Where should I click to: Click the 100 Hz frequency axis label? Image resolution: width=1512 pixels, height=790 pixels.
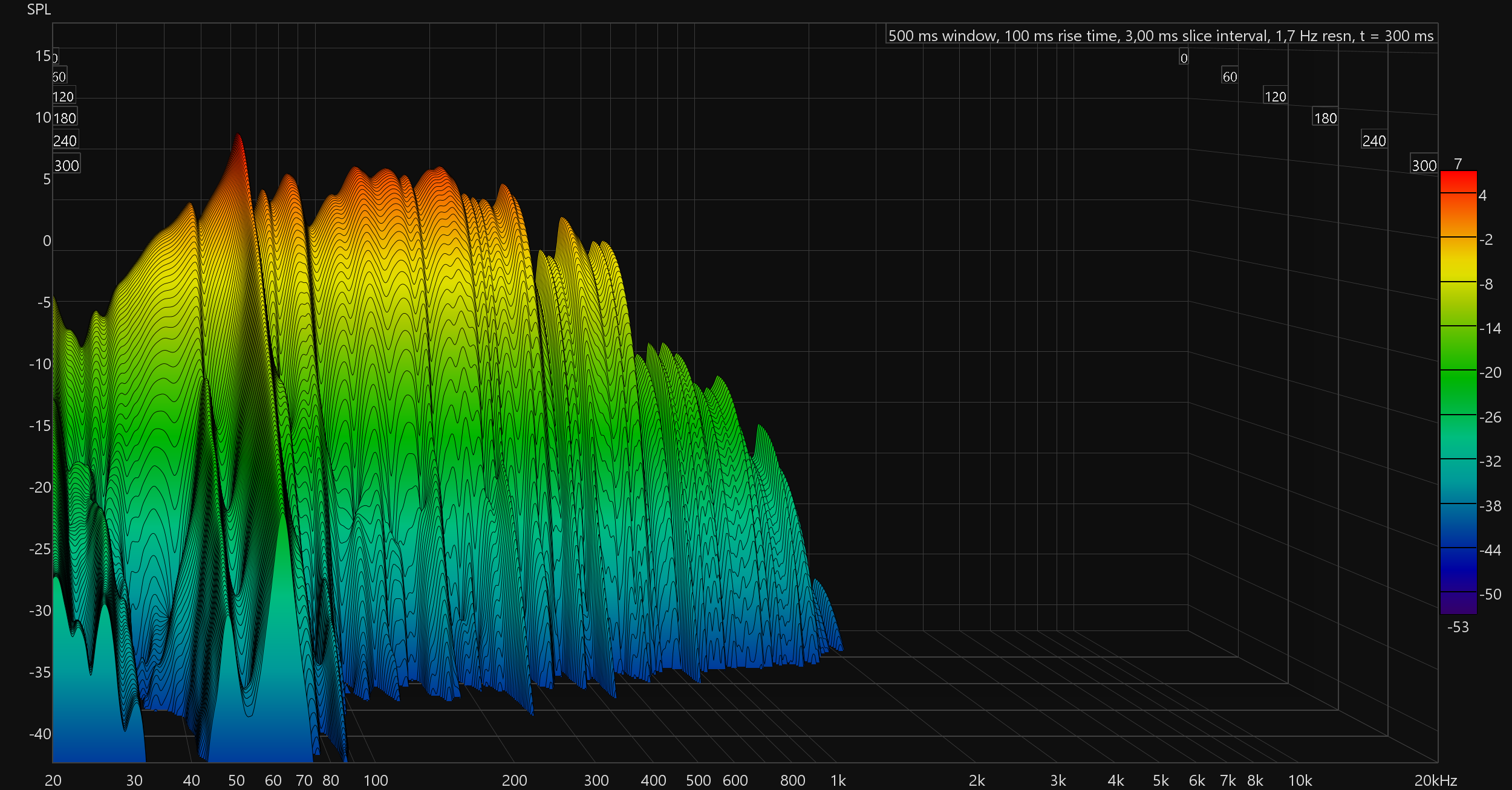(x=376, y=780)
